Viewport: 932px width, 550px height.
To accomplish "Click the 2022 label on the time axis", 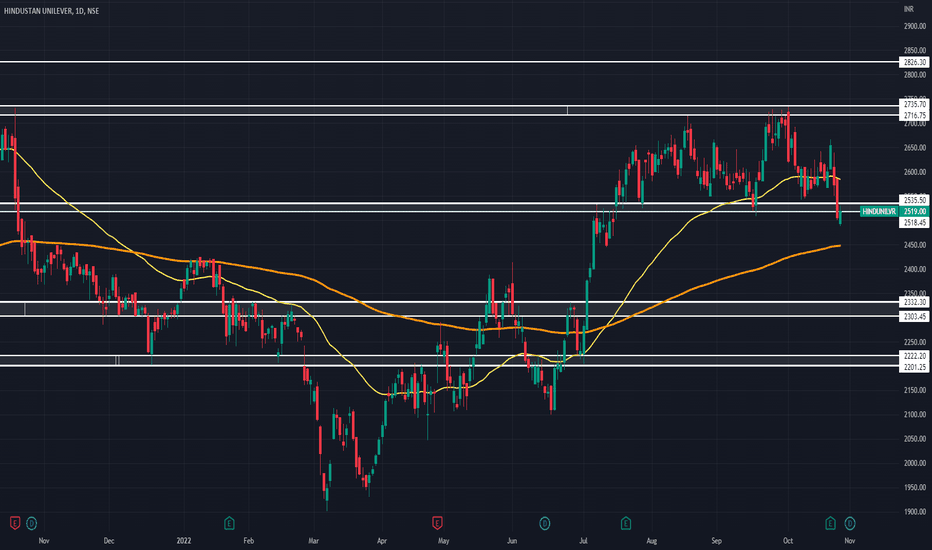I will click(x=184, y=541).
